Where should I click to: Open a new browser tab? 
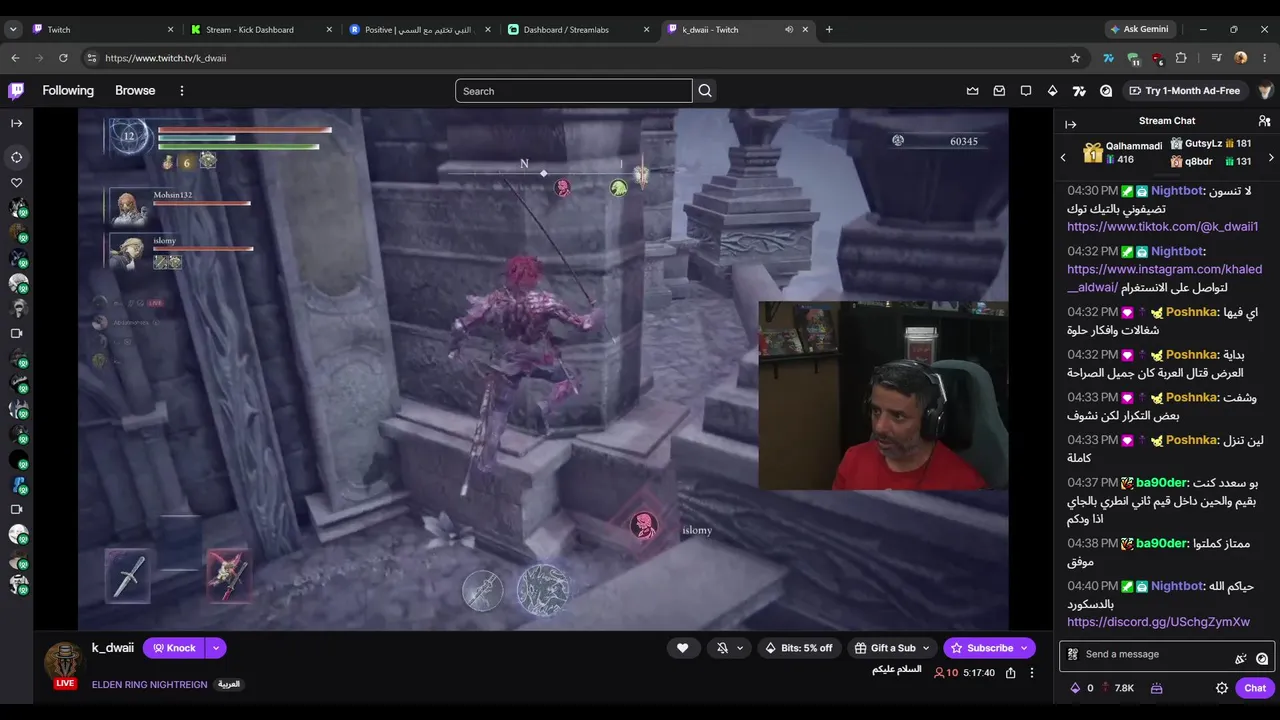click(829, 29)
